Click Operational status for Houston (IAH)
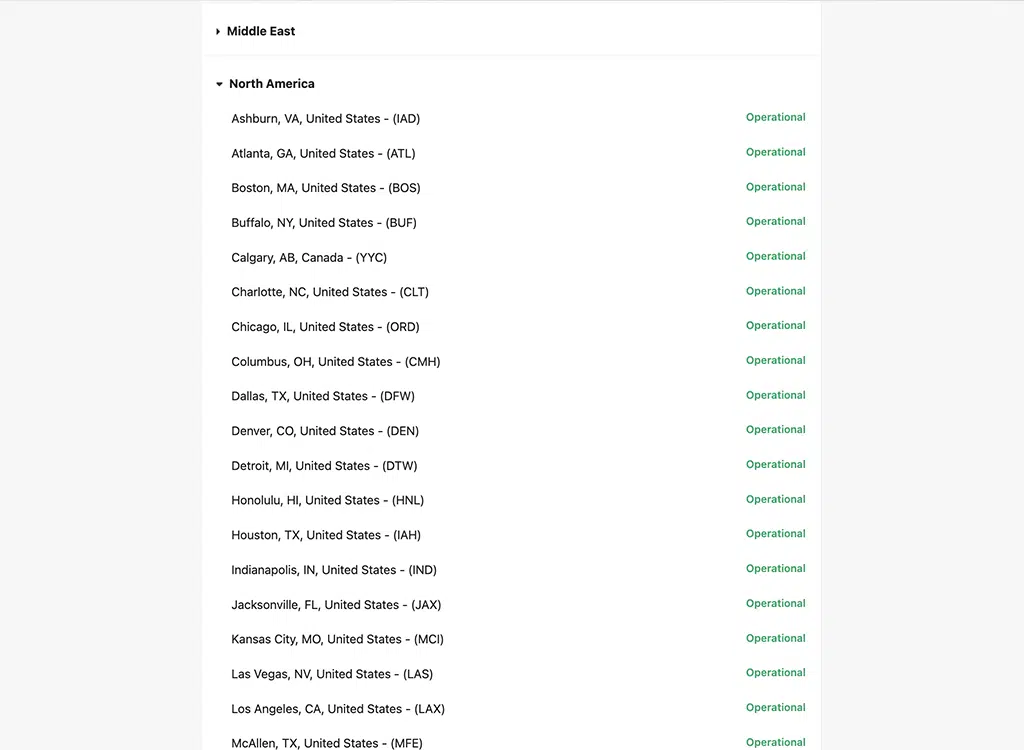Image resolution: width=1024 pixels, height=750 pixels. (x=775, y=534)
